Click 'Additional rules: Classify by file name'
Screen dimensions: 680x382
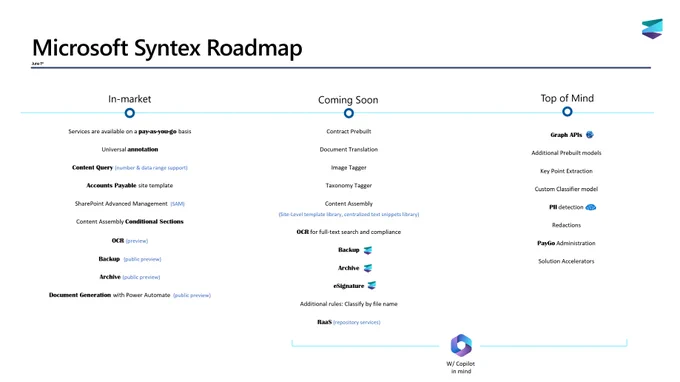click(x=349, y=304)
